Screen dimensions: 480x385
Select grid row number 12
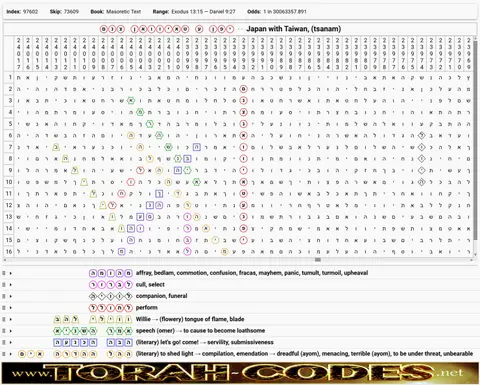9,205
